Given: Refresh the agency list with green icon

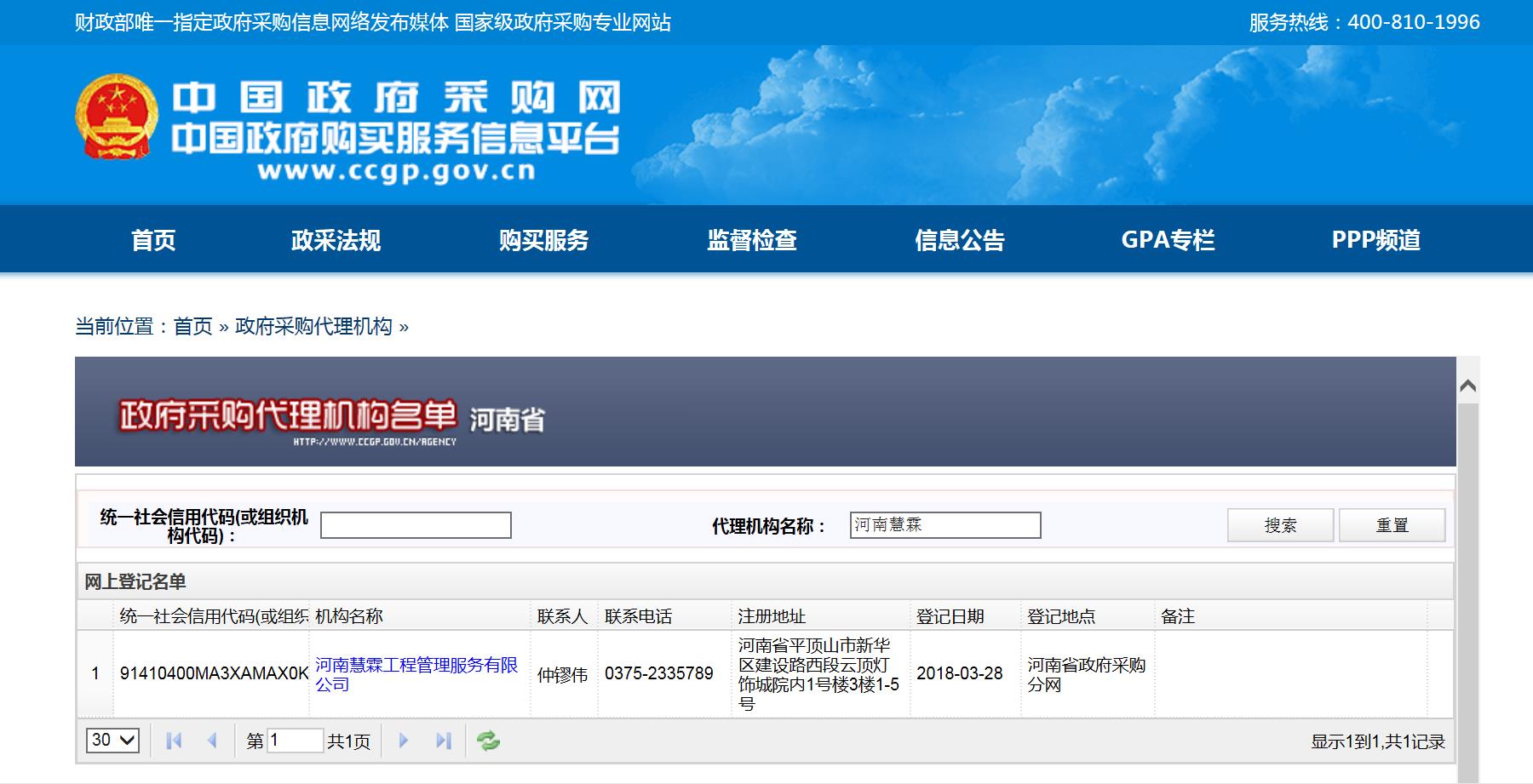Looking at the screenshot, I should [x=488, y=741].
